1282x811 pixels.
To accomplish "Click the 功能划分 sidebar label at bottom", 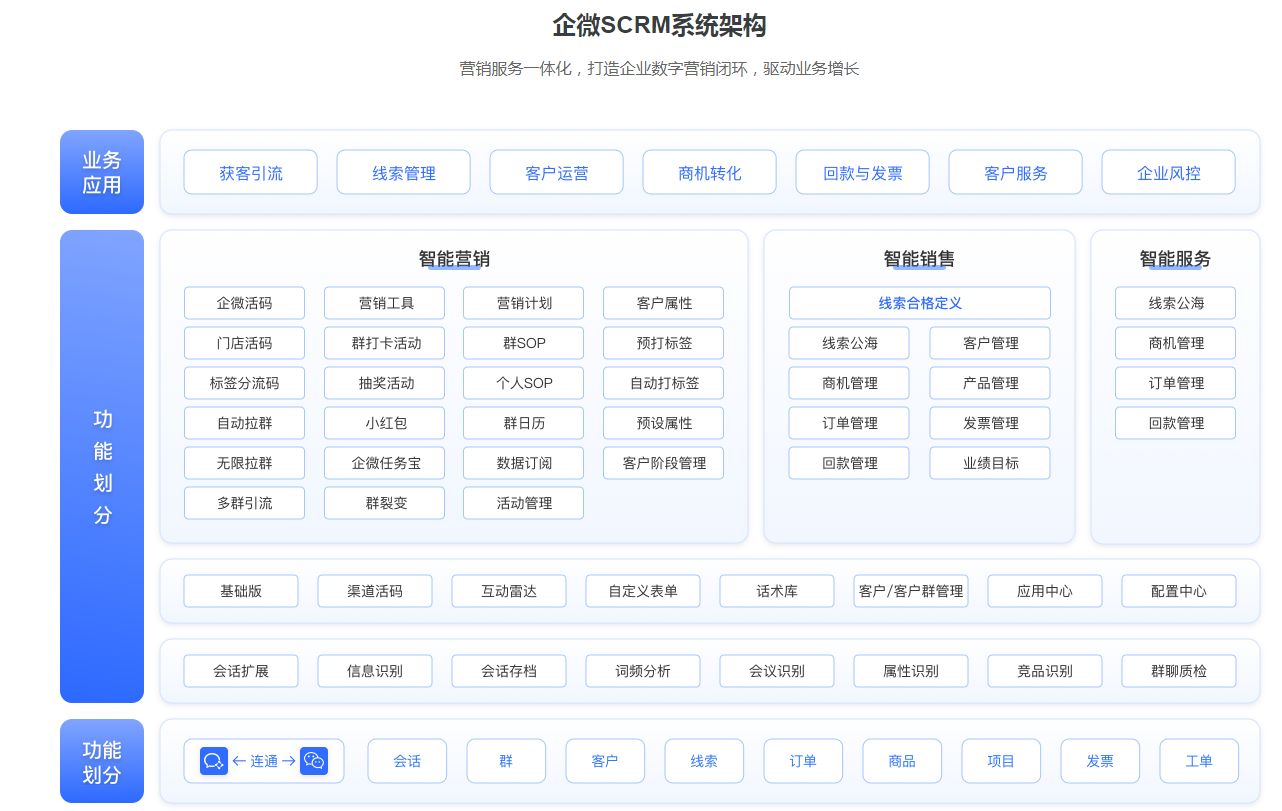I will point(101,761).
